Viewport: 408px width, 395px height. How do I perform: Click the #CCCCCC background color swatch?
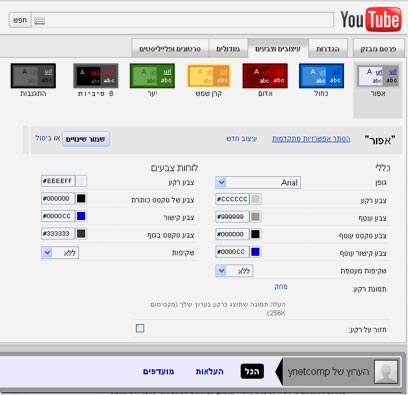coord(255,199)
